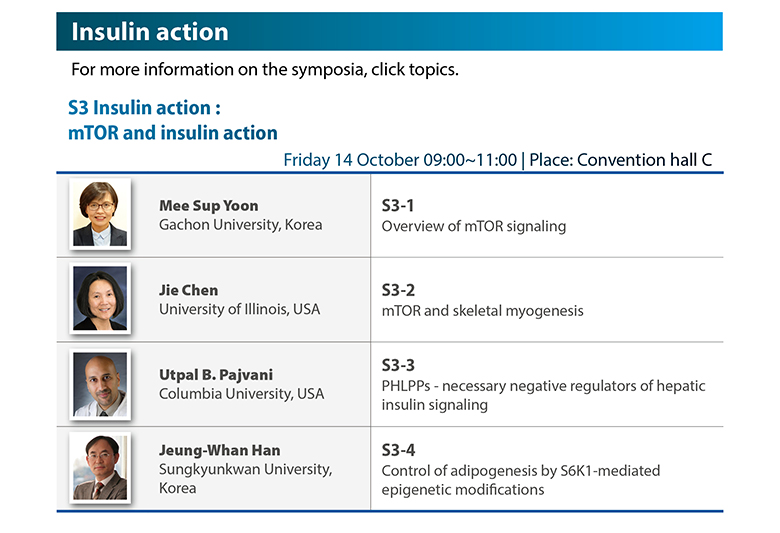The image size is (780, 533).
Task: Click Jie Chen's portrait photo
Action: point(100,298)
